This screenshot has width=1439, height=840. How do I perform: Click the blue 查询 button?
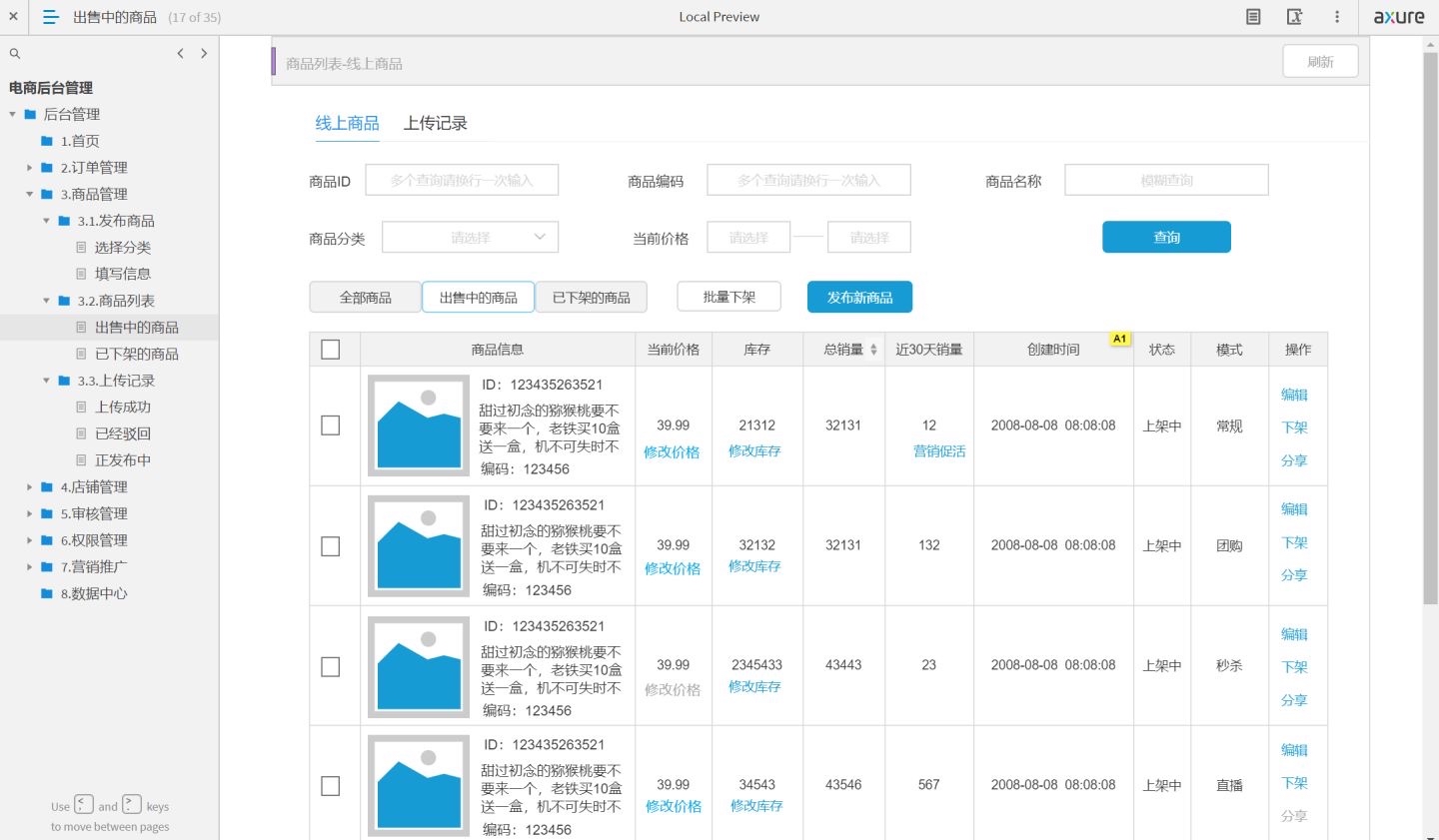coord(1166,237)
